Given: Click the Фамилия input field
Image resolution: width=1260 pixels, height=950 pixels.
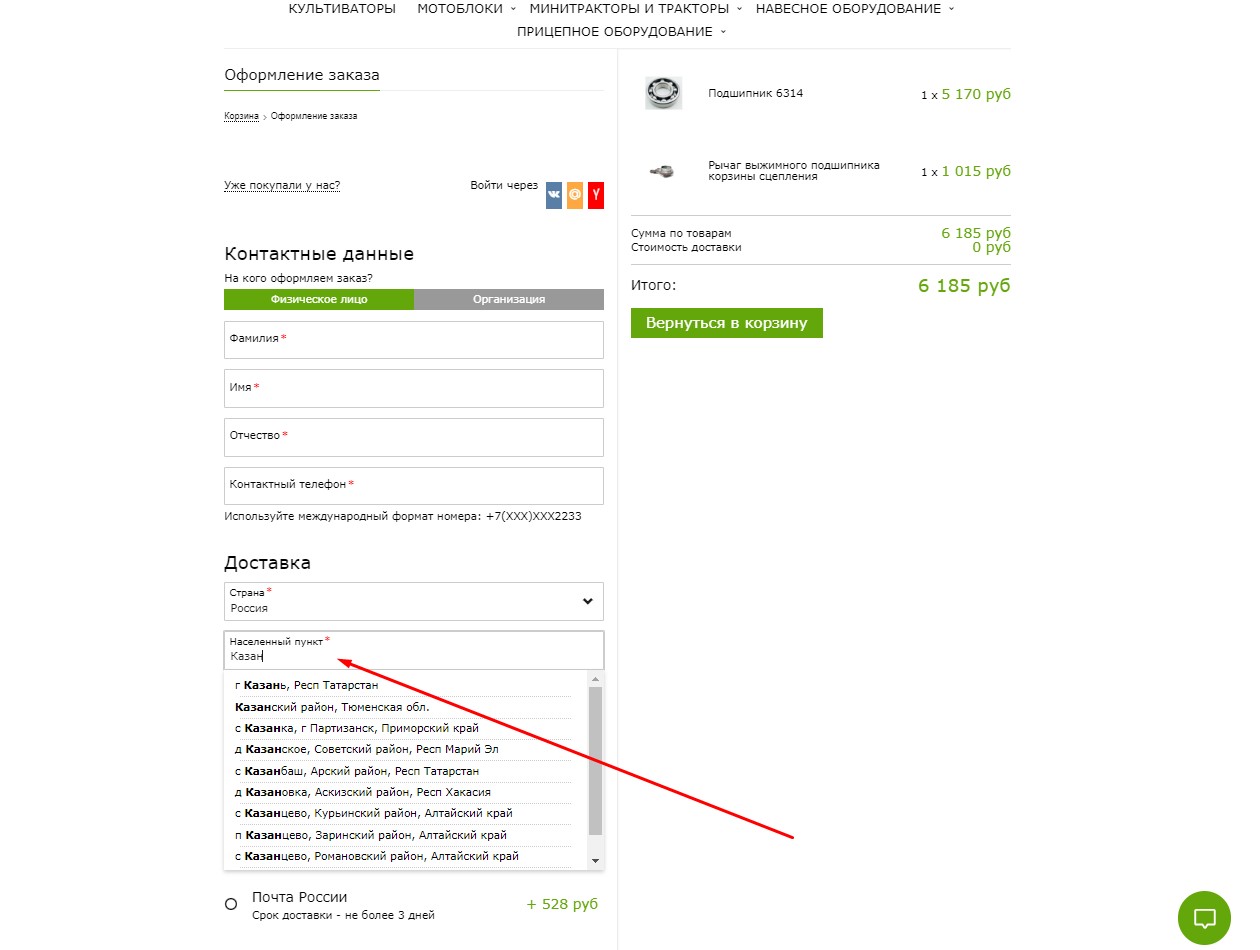Looking at the screenshot, I should click(414, 339).
